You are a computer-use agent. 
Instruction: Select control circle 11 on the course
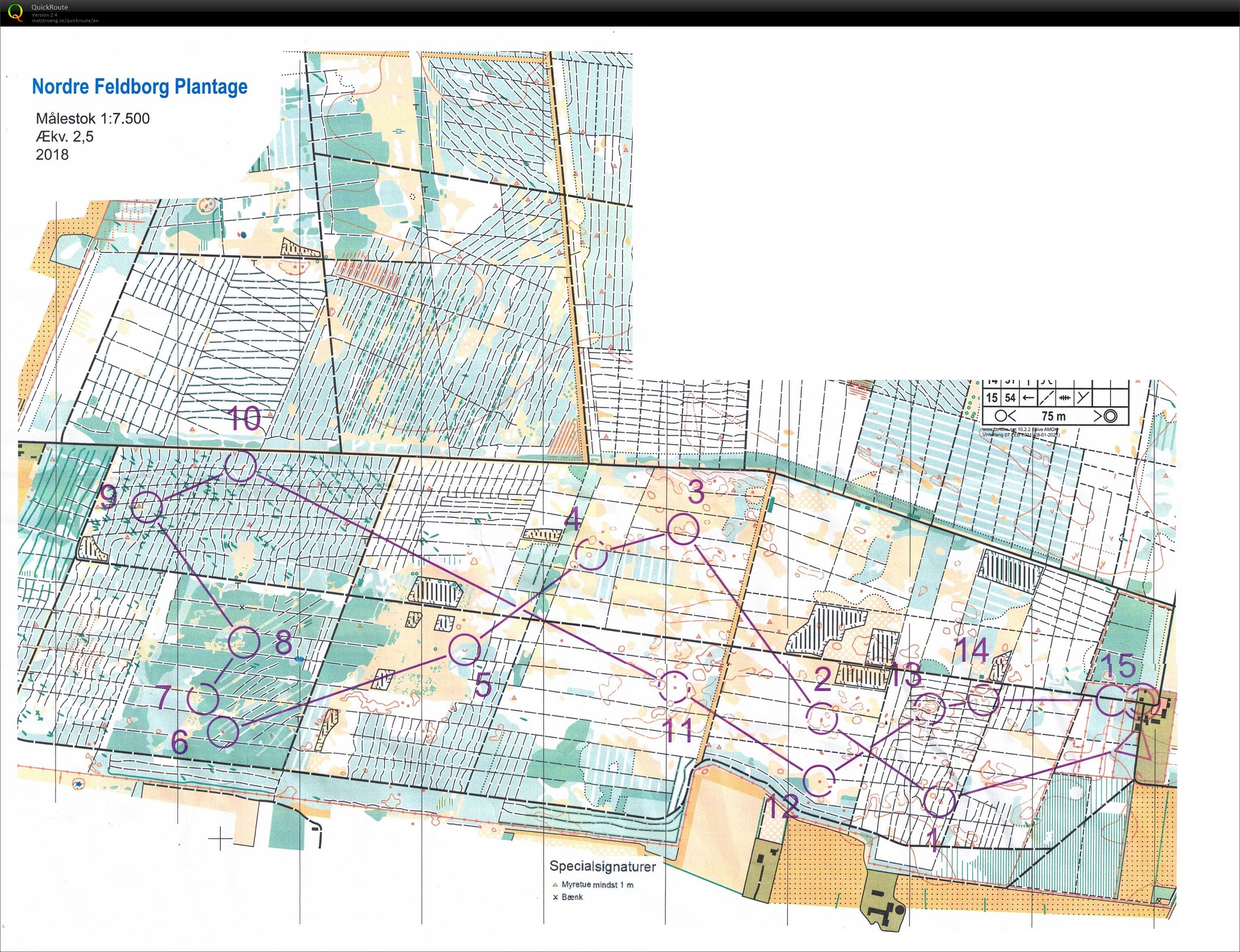[x=674, y=688]
